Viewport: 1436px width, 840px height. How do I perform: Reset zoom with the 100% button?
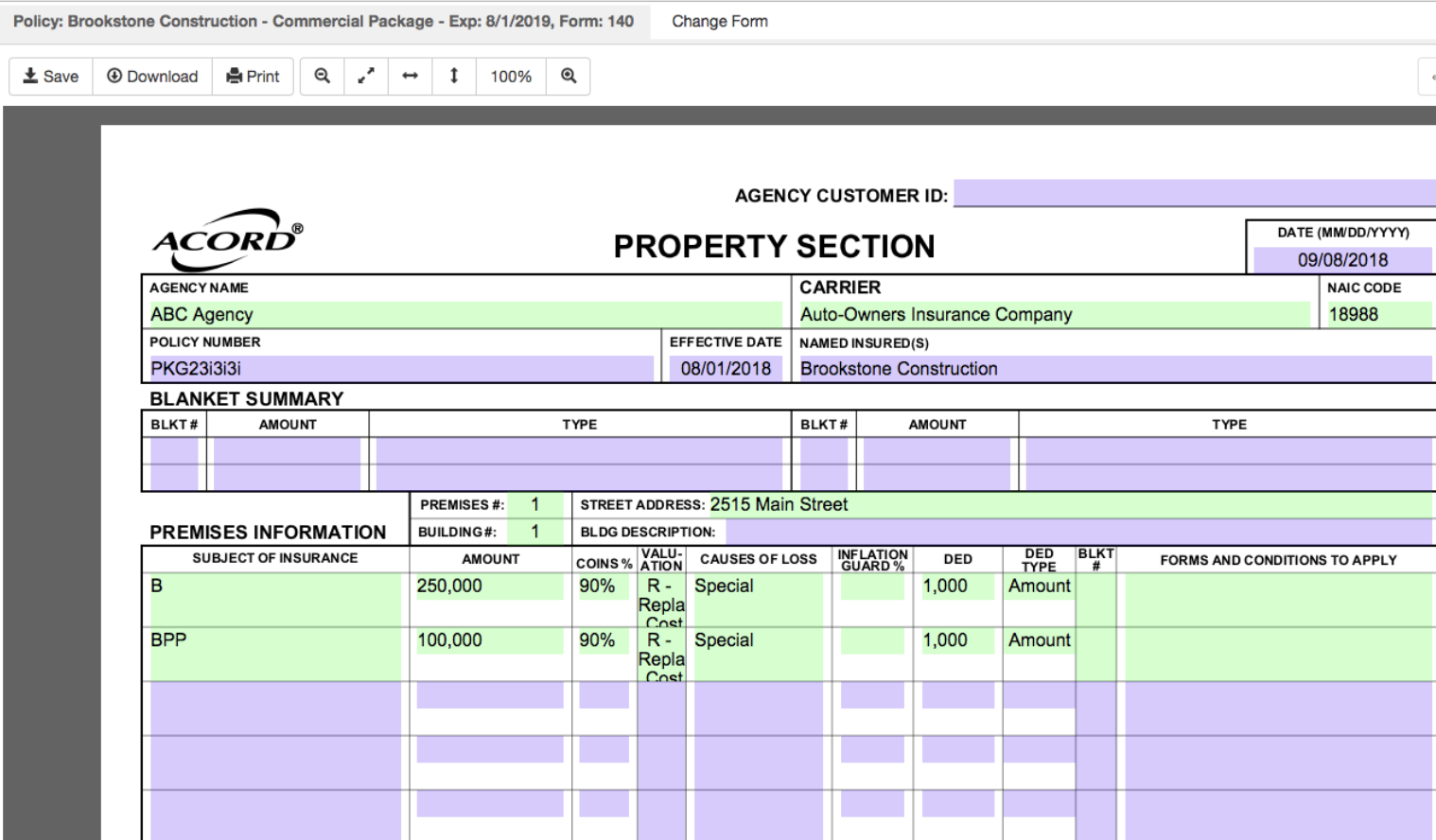coord(511,77)
